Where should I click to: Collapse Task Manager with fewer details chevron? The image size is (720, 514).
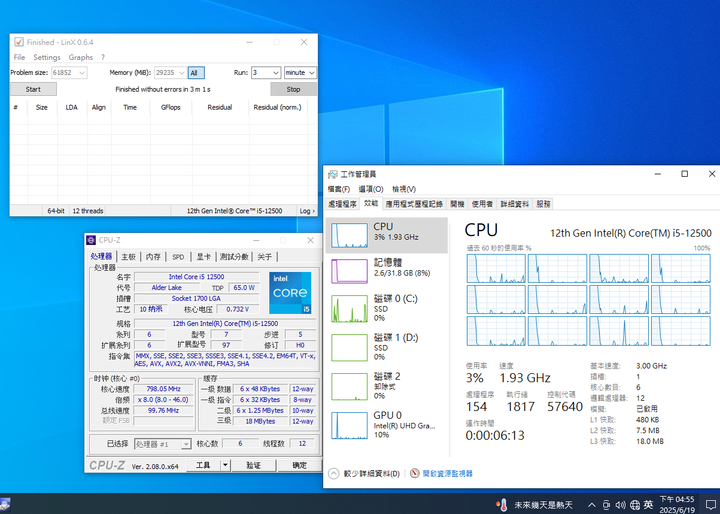click(x=334, y=474)
